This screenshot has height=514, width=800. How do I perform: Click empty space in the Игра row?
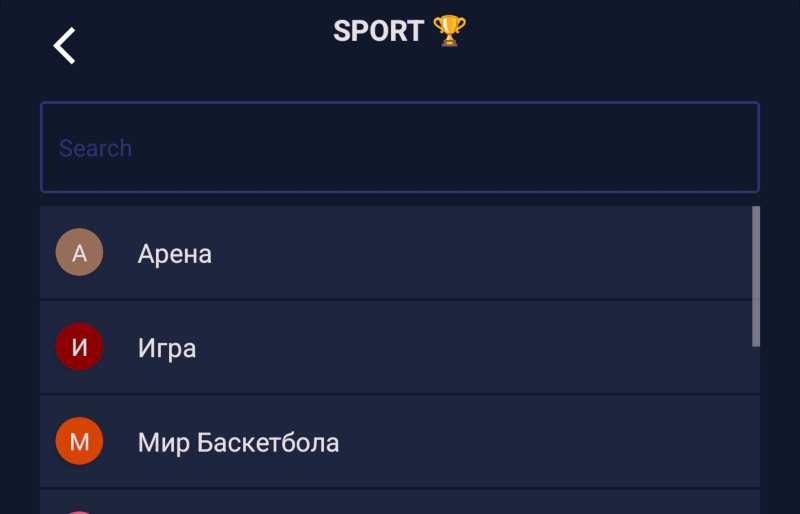coord(500,348)
